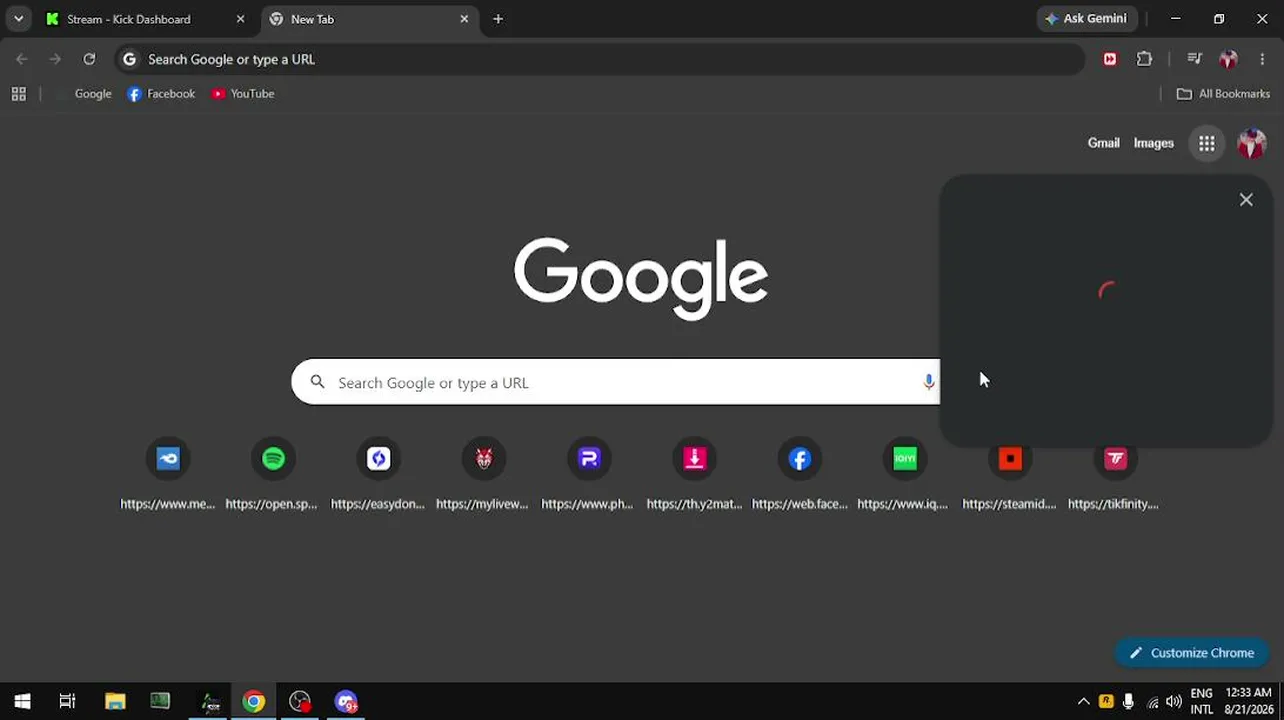
Task: Open the tab search dropdown arrow
Action: (x=18, y=19)
